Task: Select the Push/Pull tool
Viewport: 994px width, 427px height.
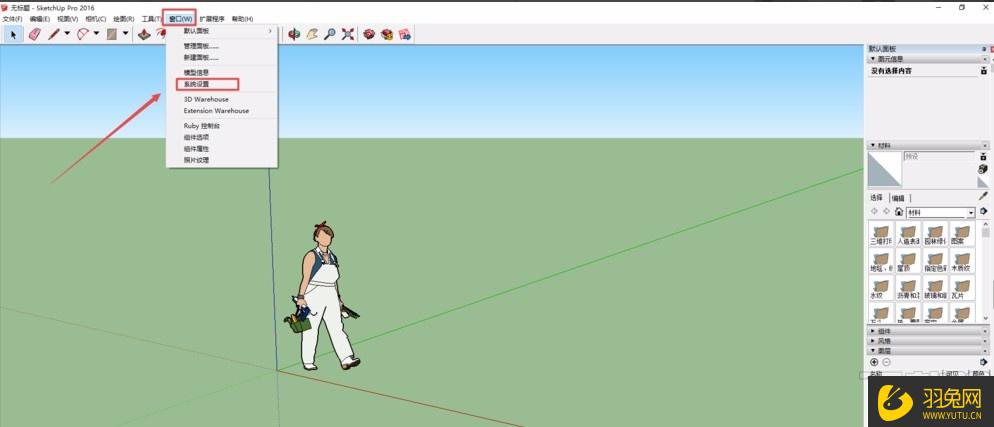Action: click(145, 34)
